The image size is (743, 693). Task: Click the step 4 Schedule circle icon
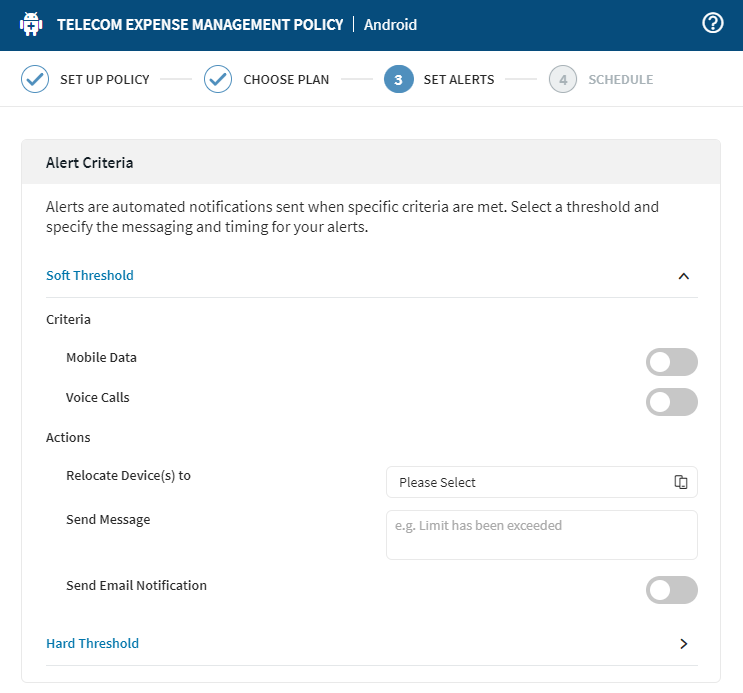click(563, 80)
